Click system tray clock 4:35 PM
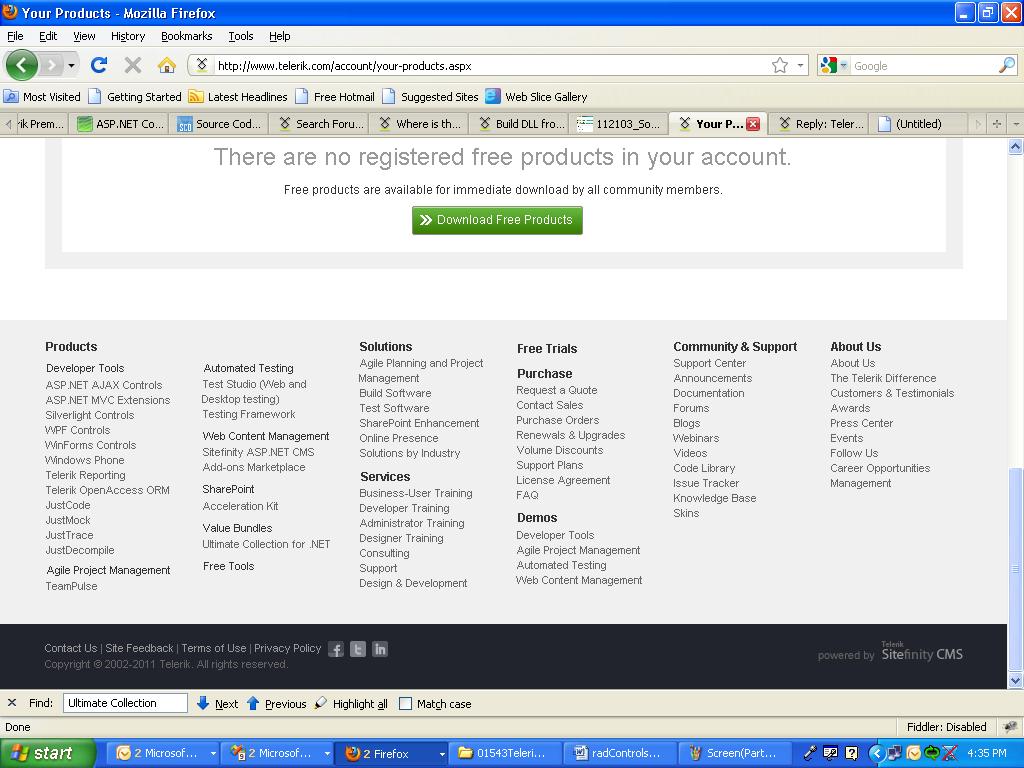This screenshot has height=768, width=1024. (987, 753)
